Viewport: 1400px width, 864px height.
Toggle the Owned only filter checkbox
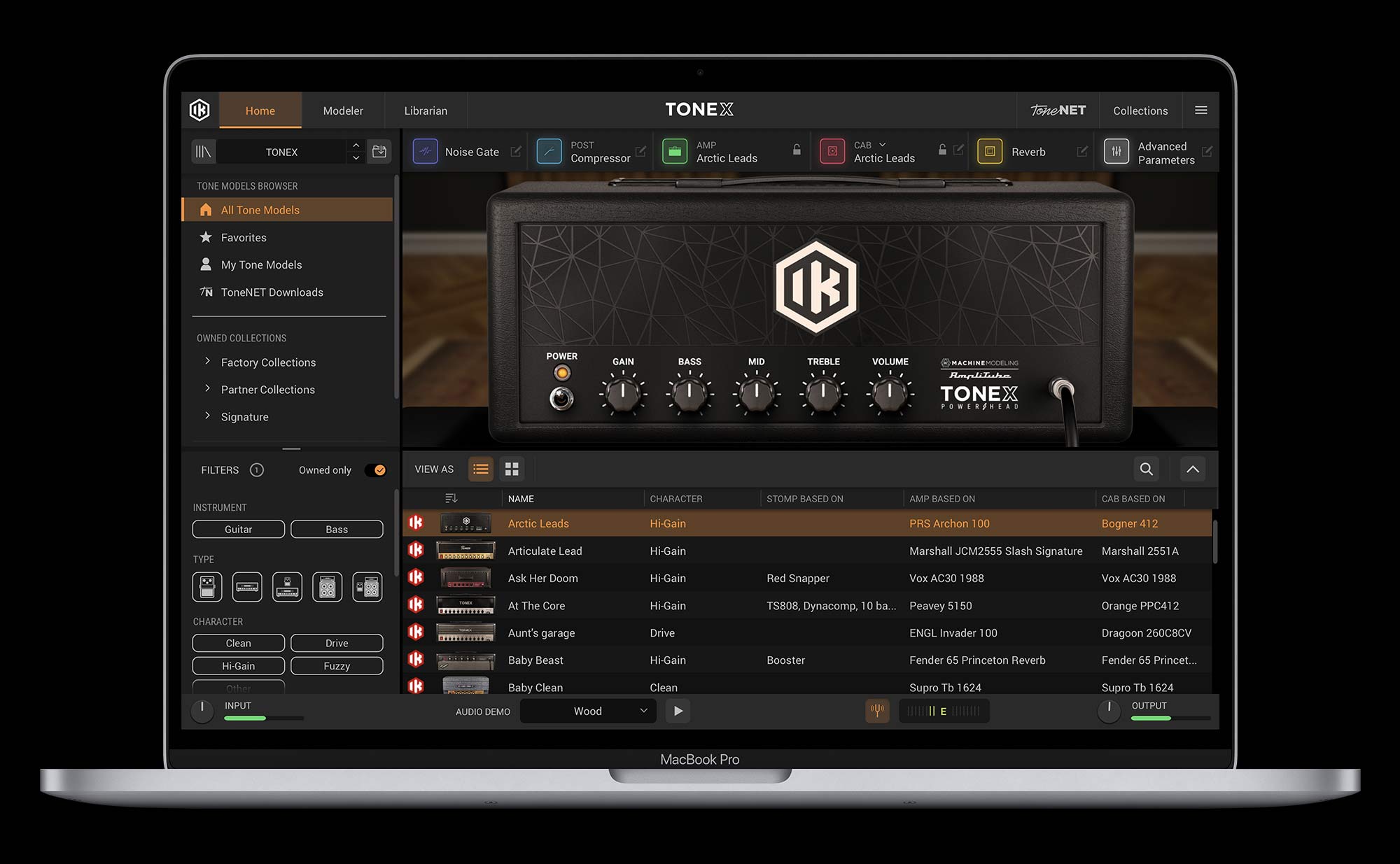(x=380, y=469)
